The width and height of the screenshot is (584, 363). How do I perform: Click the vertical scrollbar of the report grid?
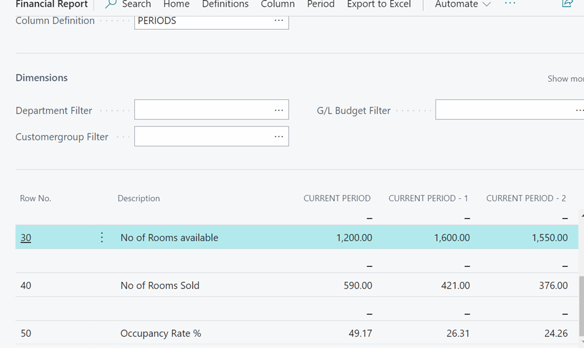(x=581, y=305)
